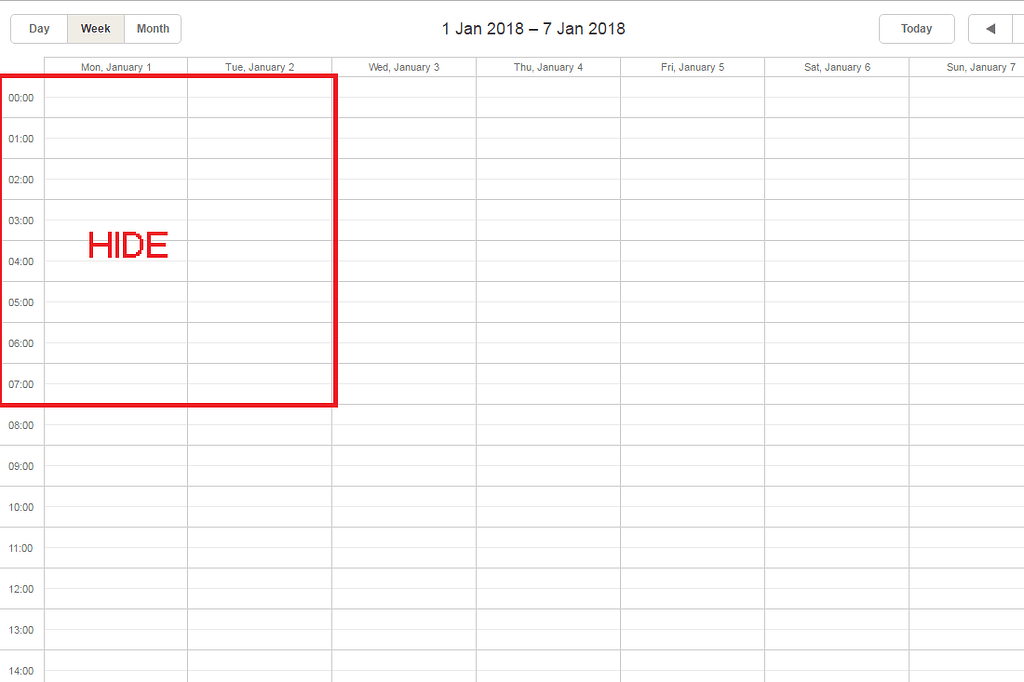Click the 06:00 time label
The image size is (1024, 682).
[x=21, y=344]
